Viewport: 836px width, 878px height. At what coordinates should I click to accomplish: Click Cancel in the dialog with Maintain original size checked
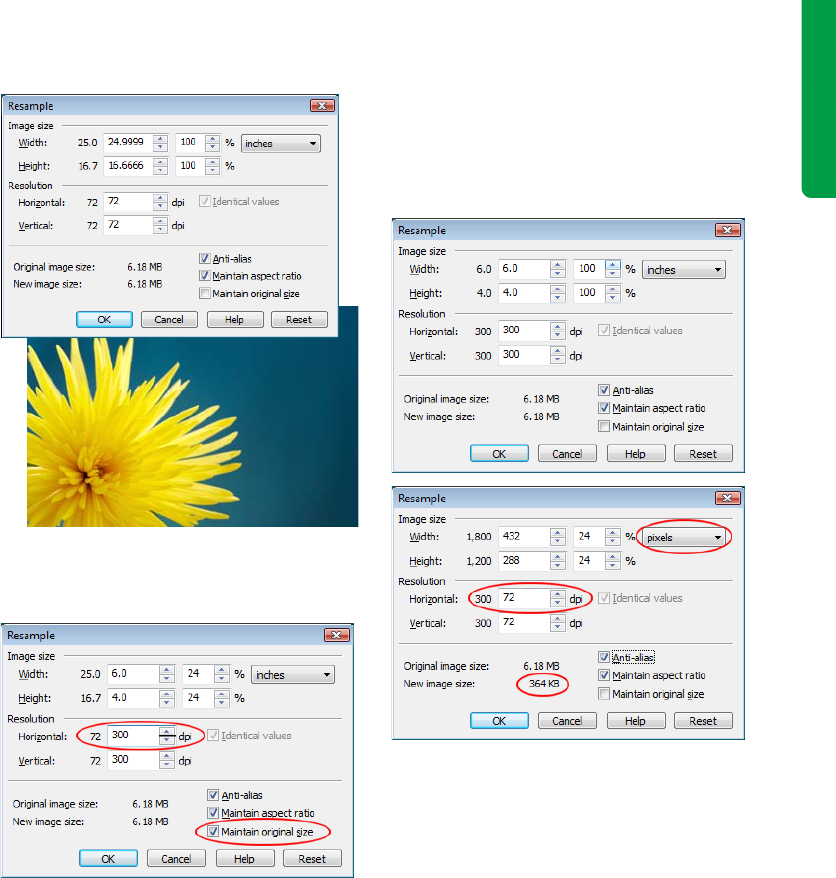pyautogui.click(x=176, y=858)
